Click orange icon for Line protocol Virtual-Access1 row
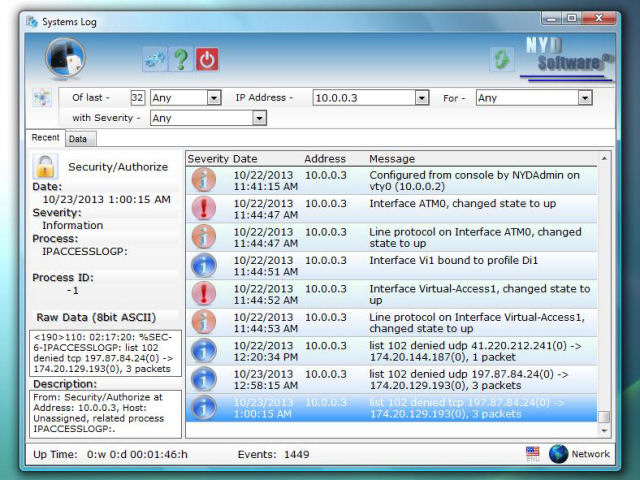Screen dimensions: 640x480 point(204,322)
